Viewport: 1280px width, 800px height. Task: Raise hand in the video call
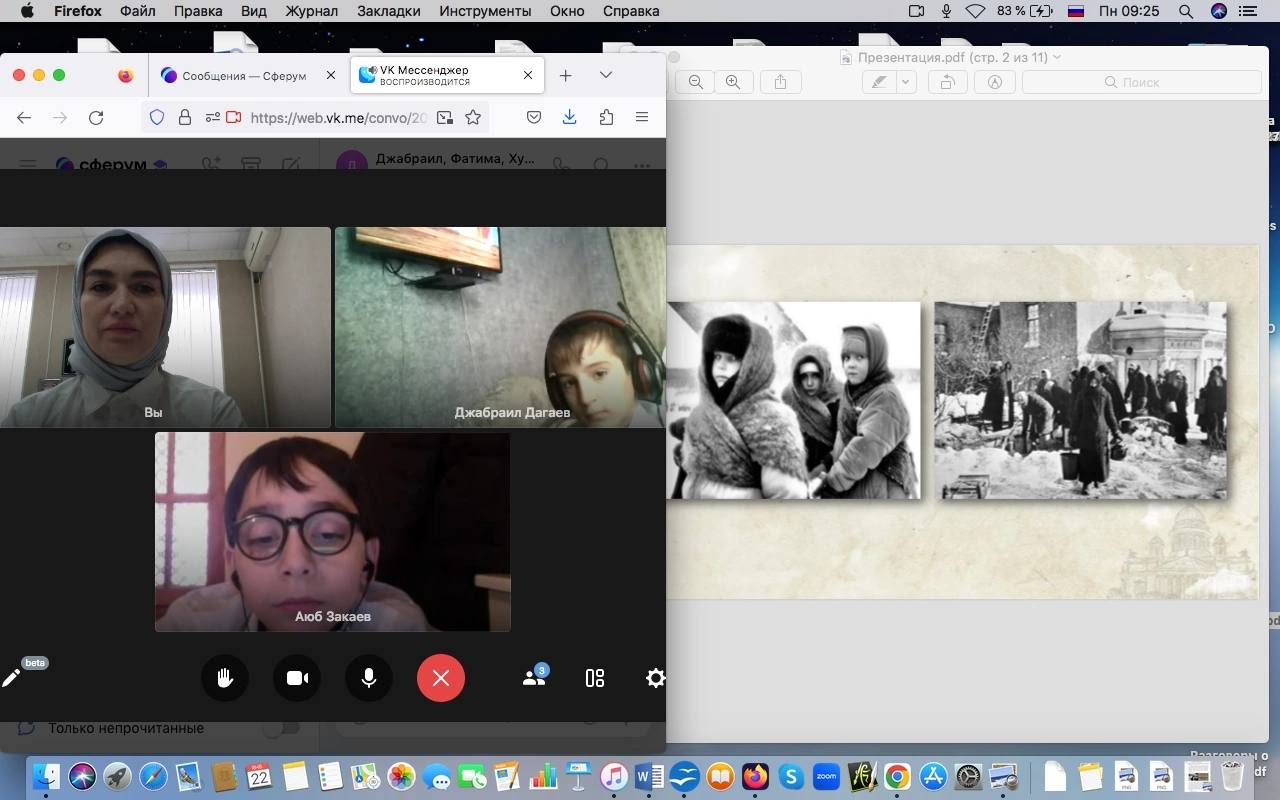coord(225,678)
